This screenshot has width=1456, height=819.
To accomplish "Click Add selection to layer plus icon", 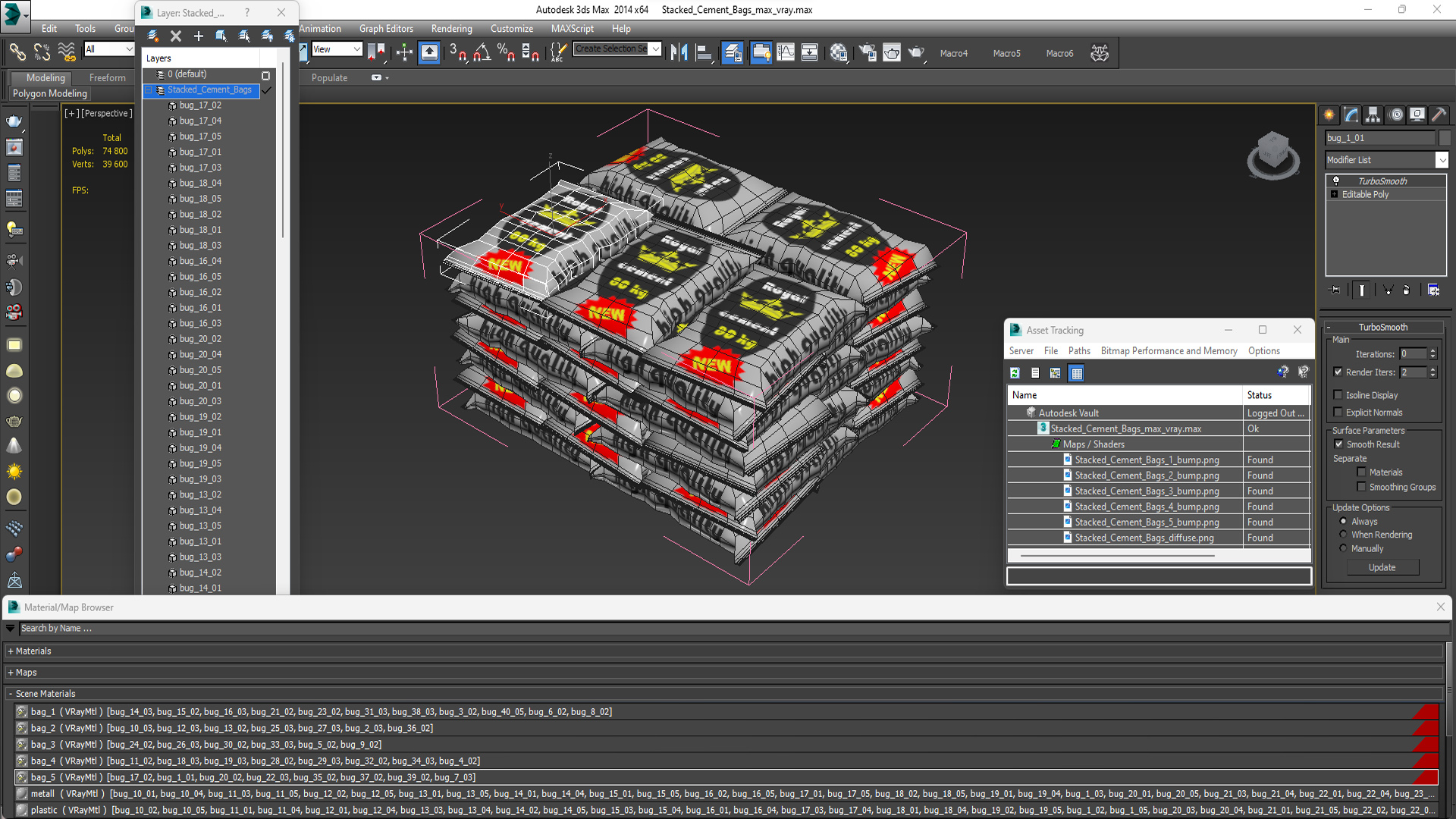I will click(199, 36).
